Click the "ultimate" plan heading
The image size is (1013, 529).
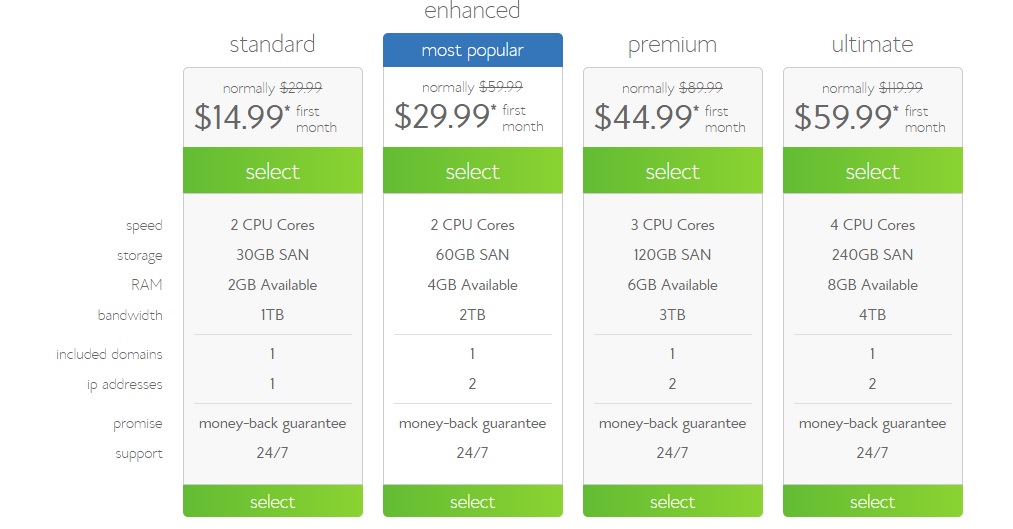872,44
